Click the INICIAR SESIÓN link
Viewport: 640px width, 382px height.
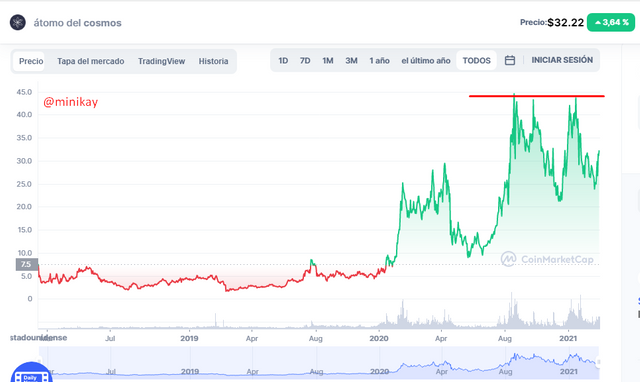[562, 60]
